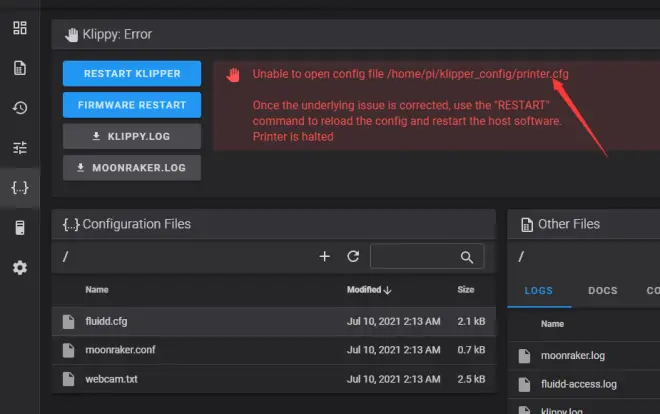The height and width of the screenshot is (414, 660).
Task: Click the 'Unable to open config file' error message
Action: (410, 74)
